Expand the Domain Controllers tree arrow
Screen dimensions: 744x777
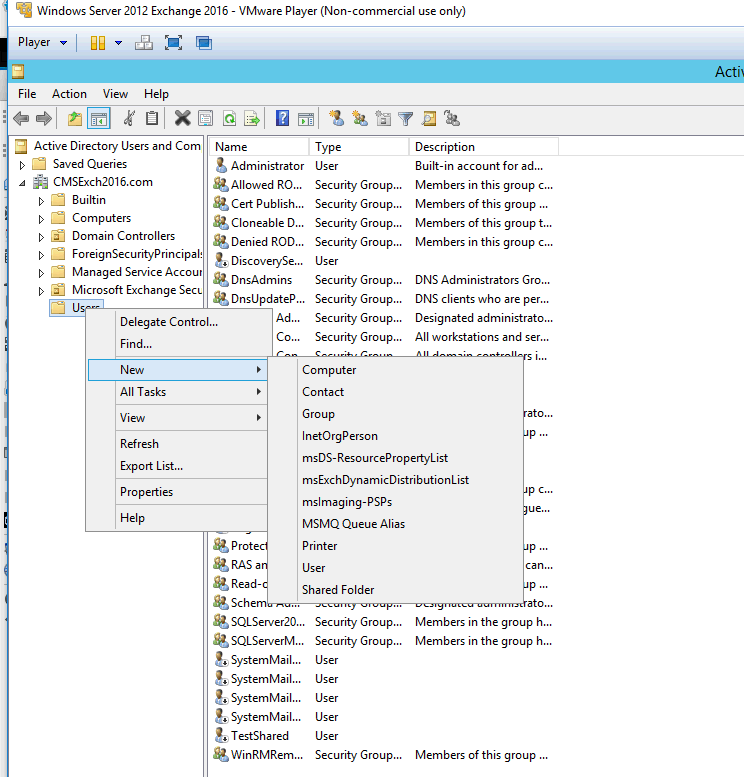tap(42, 236)
